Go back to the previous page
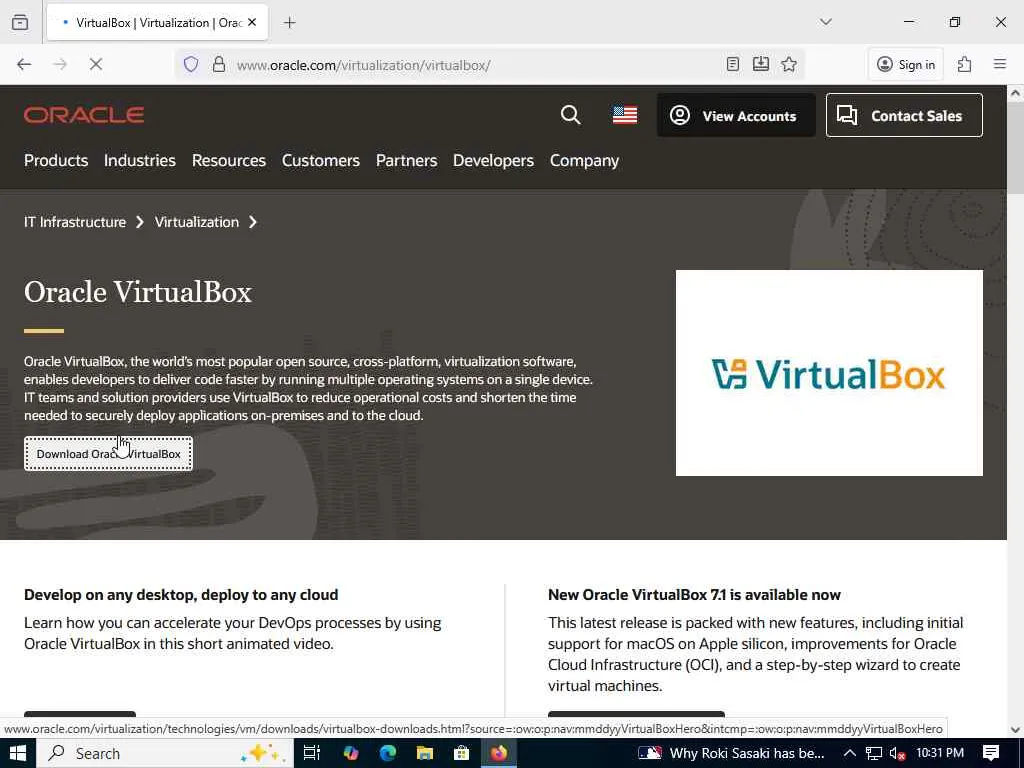 (24, 64)
